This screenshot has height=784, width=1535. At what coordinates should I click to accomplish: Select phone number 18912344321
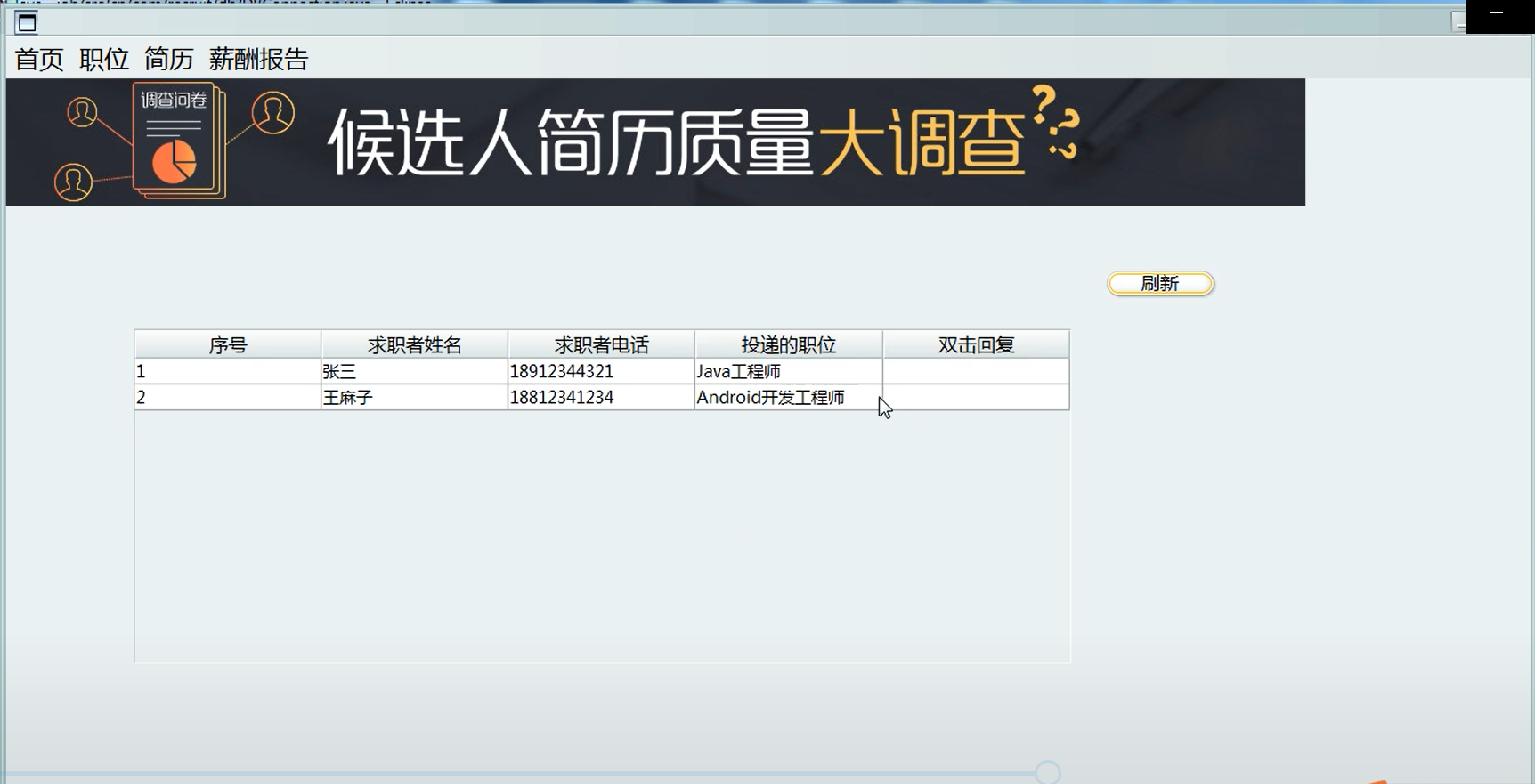[x=601, y=371]
